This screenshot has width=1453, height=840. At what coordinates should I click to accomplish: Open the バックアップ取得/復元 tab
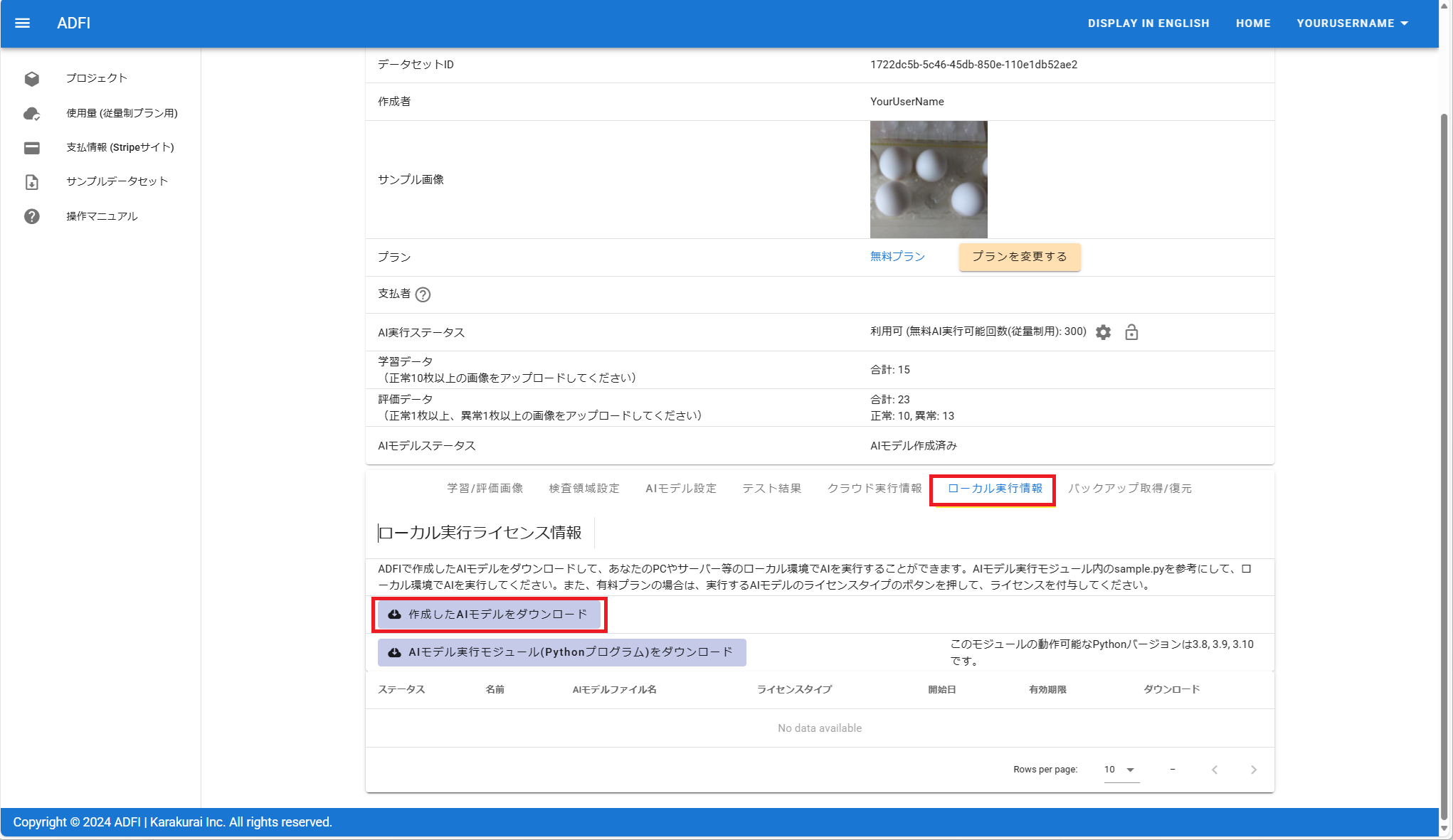click(1129, 489)
